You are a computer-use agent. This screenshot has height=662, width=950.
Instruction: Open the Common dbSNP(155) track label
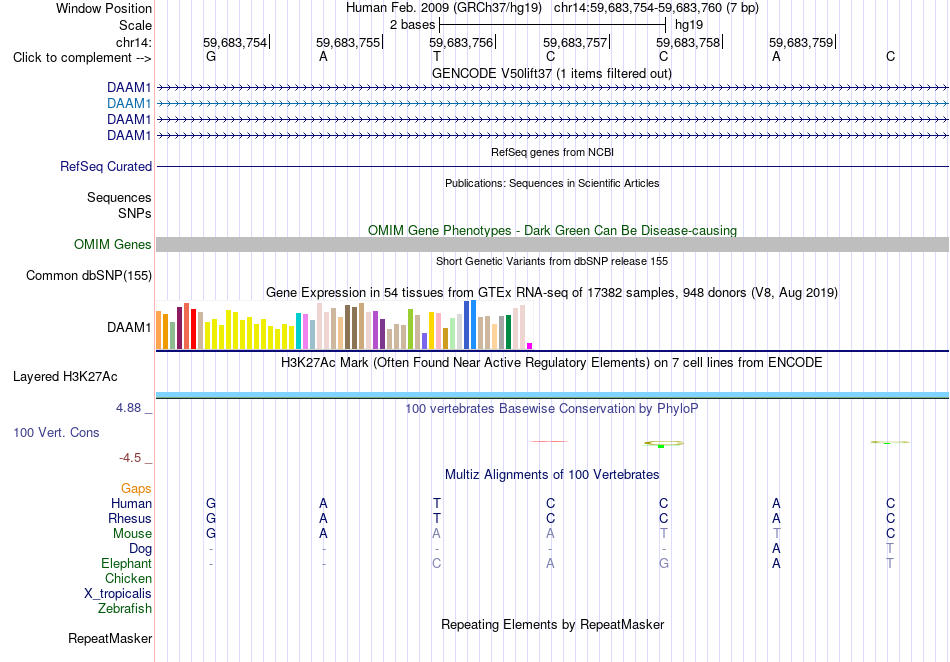coord(89,276)
